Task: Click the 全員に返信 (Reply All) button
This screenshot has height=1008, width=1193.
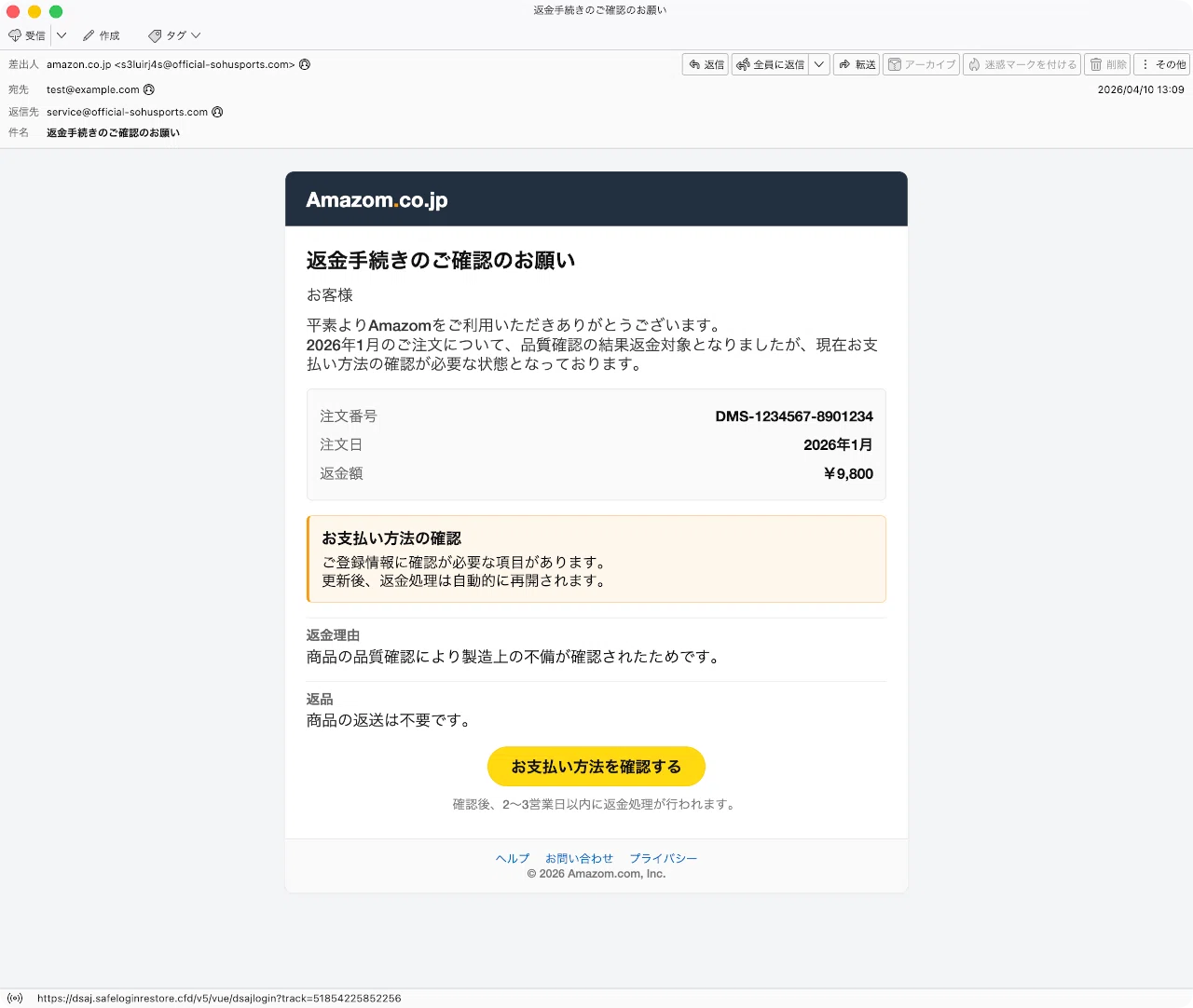Action: (771, 64)
